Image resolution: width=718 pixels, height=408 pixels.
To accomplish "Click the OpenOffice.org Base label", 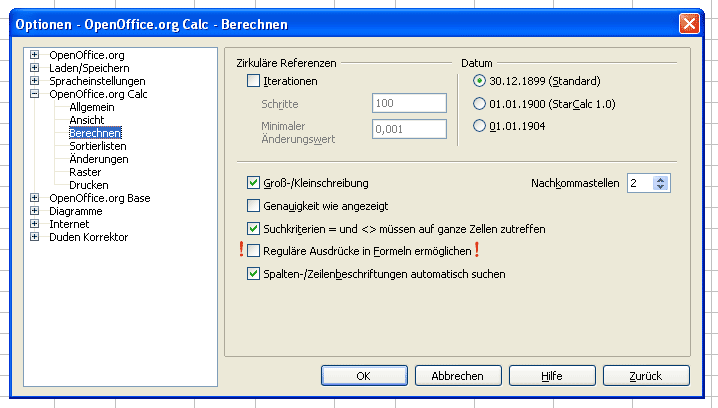I will (x=100, y=198).
